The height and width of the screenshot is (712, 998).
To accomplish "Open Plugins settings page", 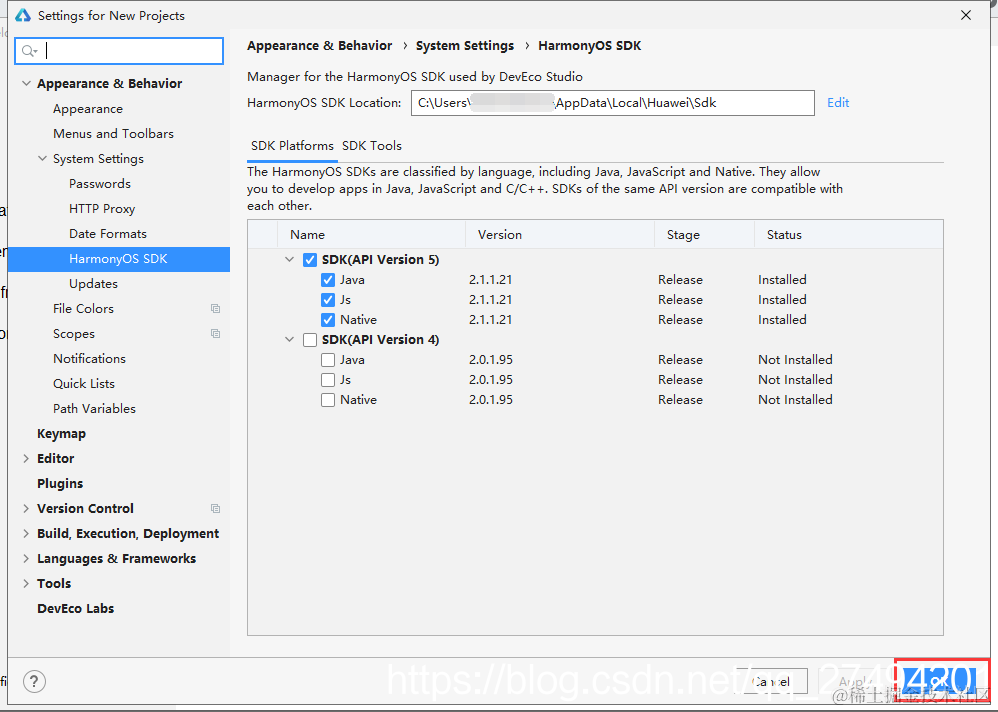I will [60, 484].
